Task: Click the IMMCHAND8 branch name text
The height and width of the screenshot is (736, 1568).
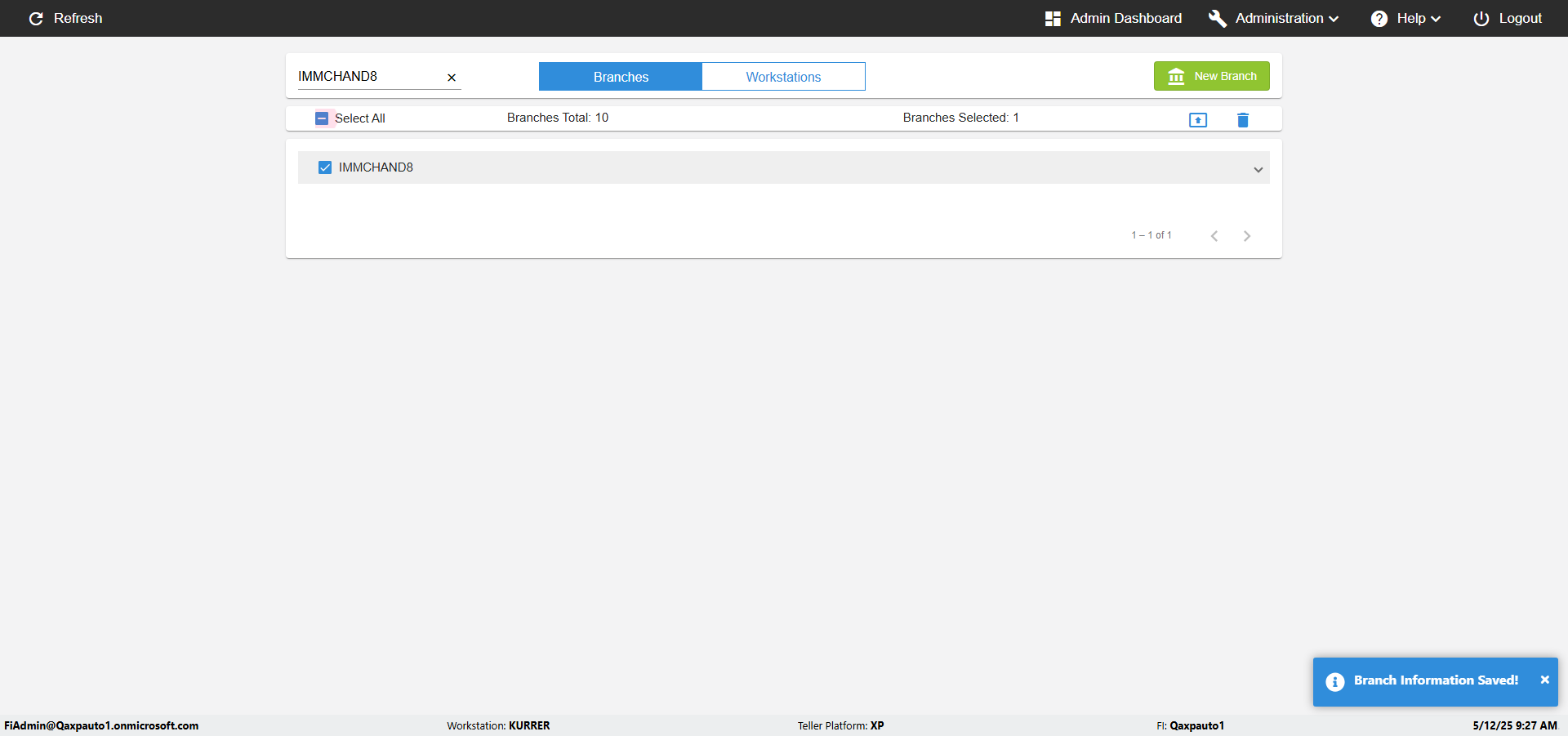Action: click(x=376, y=167)
